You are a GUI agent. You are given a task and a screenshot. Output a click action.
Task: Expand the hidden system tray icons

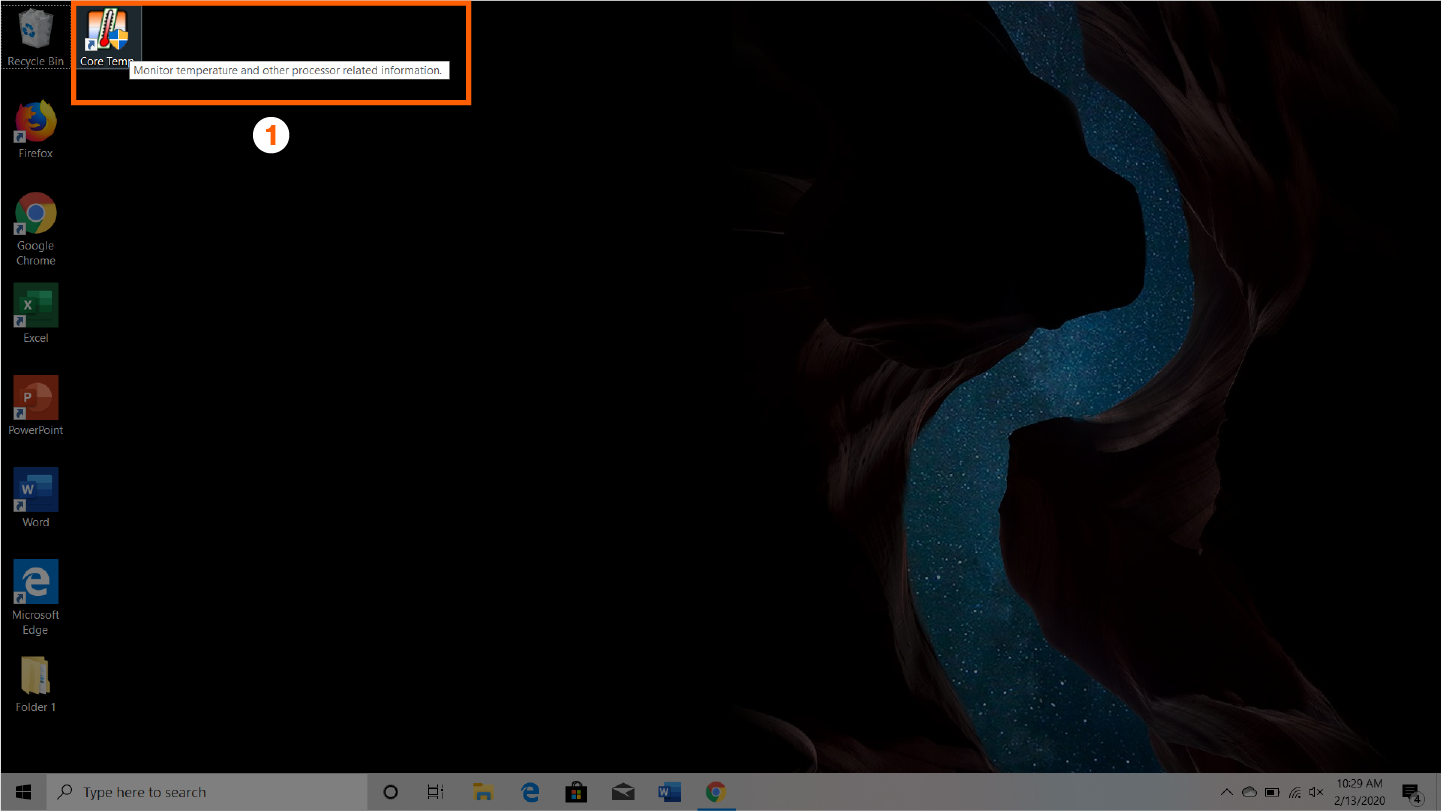pos(1227,792)
